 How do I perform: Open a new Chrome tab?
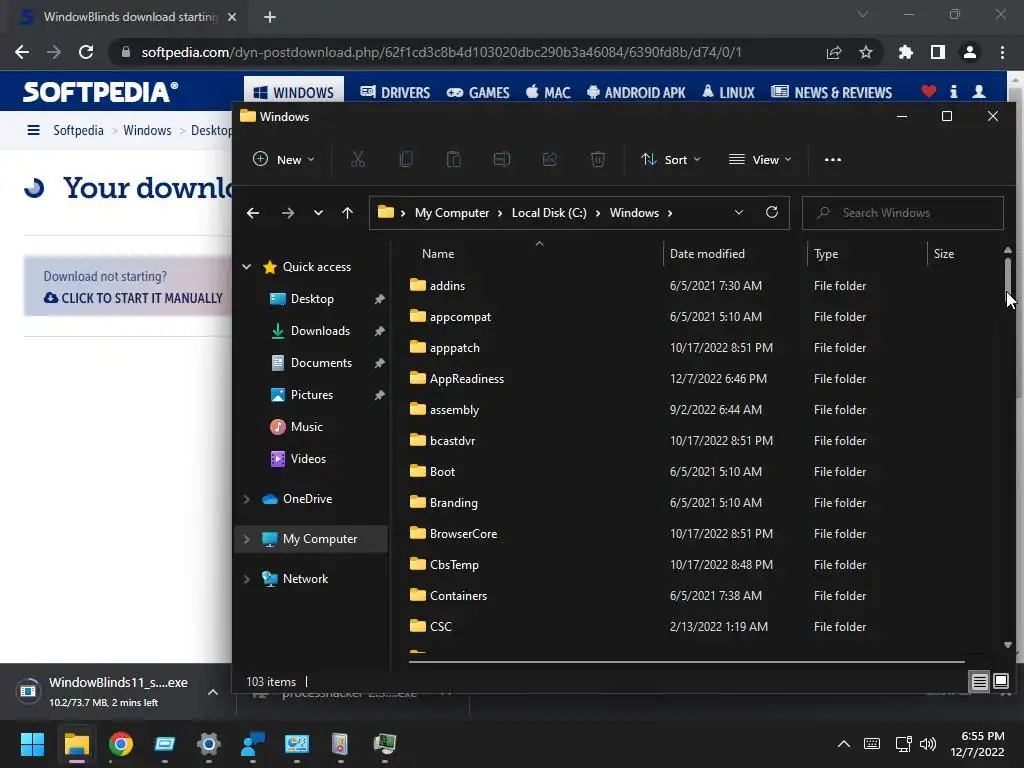(x=270, y=17)
